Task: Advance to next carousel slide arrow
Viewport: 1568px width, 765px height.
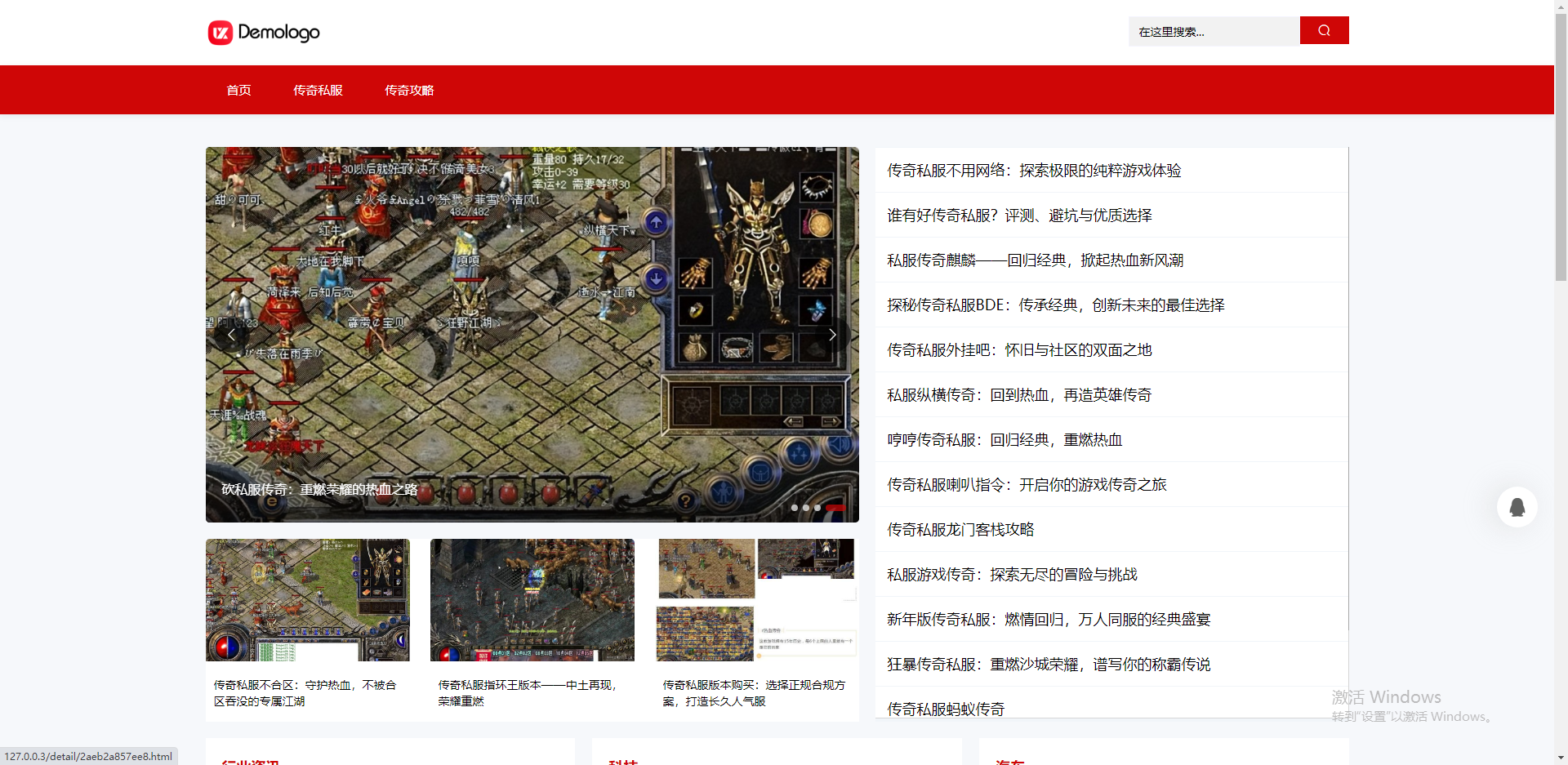Action: tap(832, 335)
